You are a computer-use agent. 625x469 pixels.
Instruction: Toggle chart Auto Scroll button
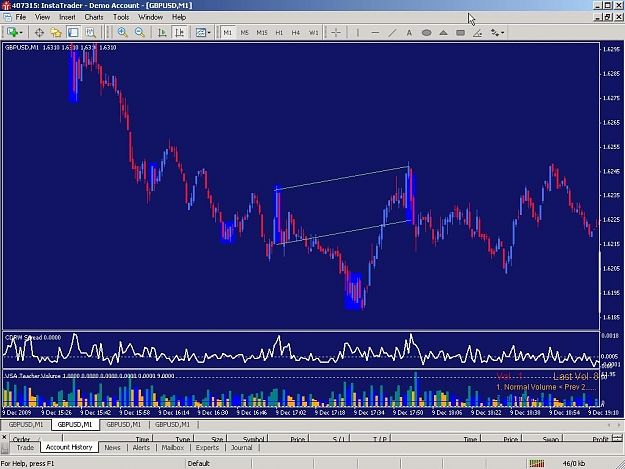tap(162, 33)
